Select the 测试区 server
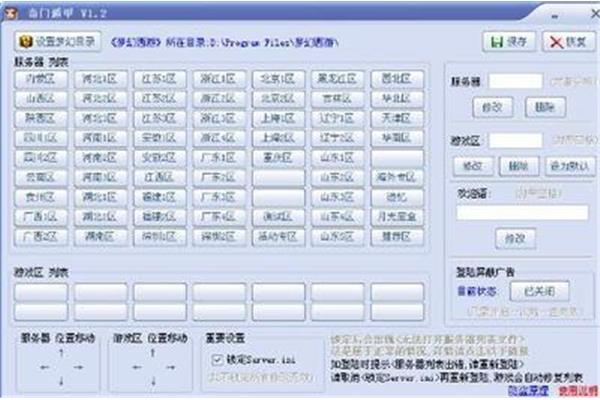The width and height of the screenshot is (600, 400). [x=278, y=217]
